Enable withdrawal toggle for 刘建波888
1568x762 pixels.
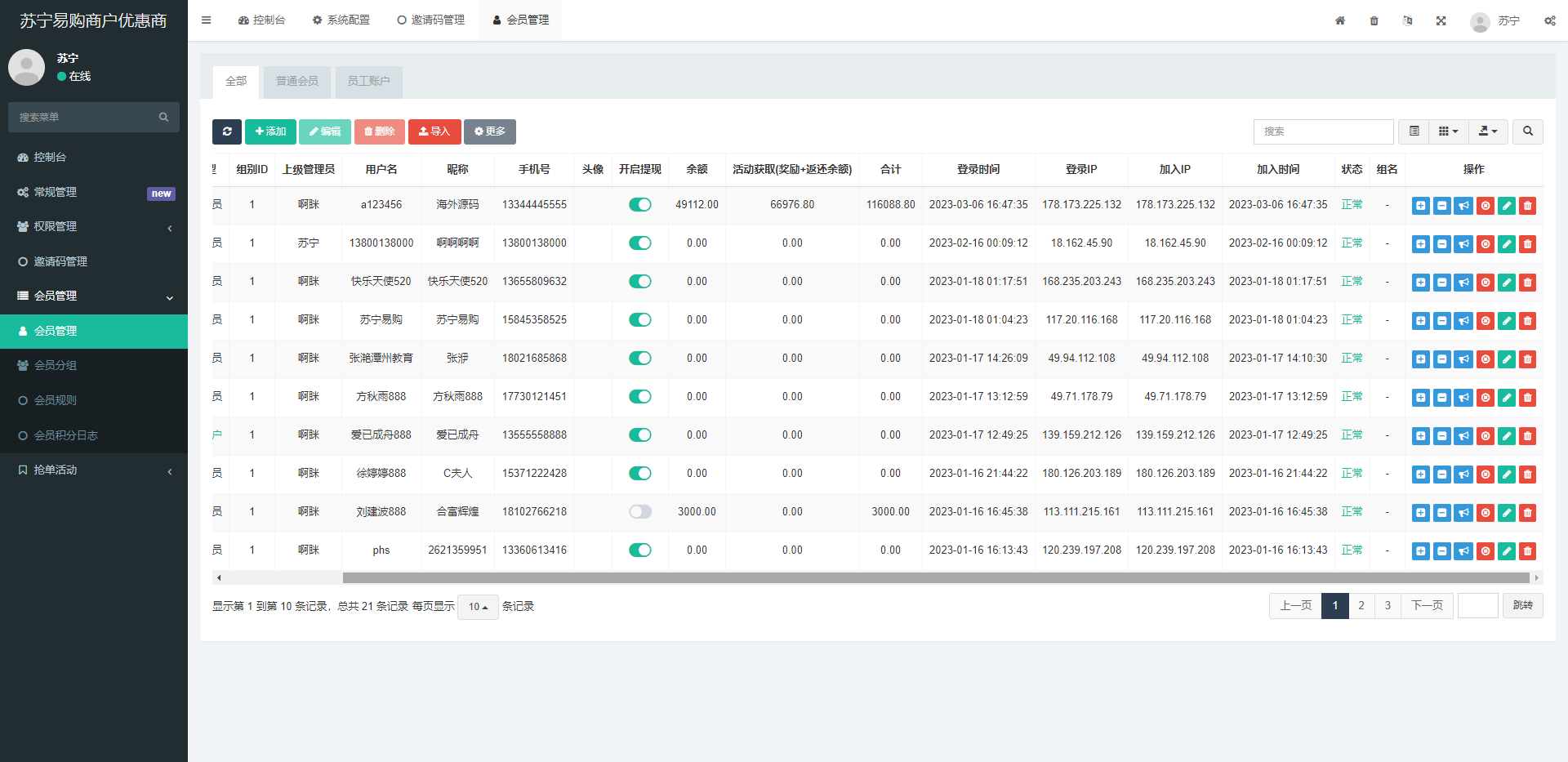click(640, 512)
